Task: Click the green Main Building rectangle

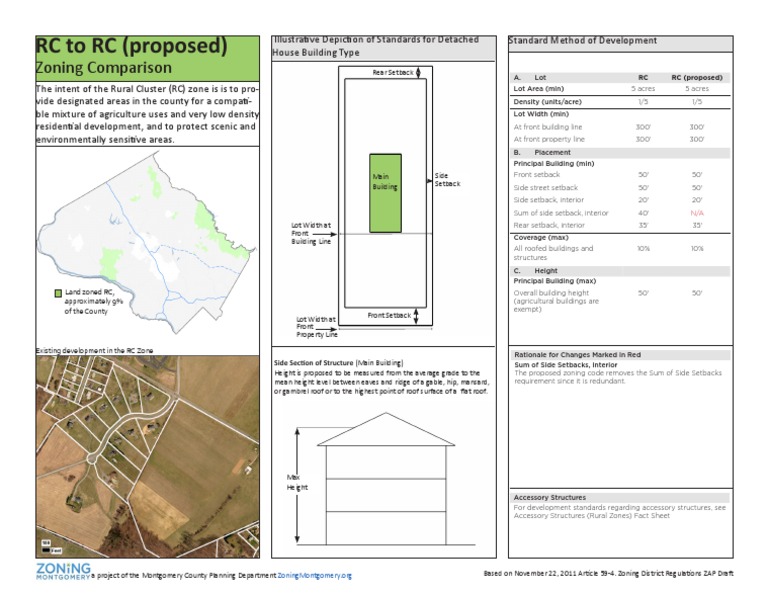Action: coord(385,193)
